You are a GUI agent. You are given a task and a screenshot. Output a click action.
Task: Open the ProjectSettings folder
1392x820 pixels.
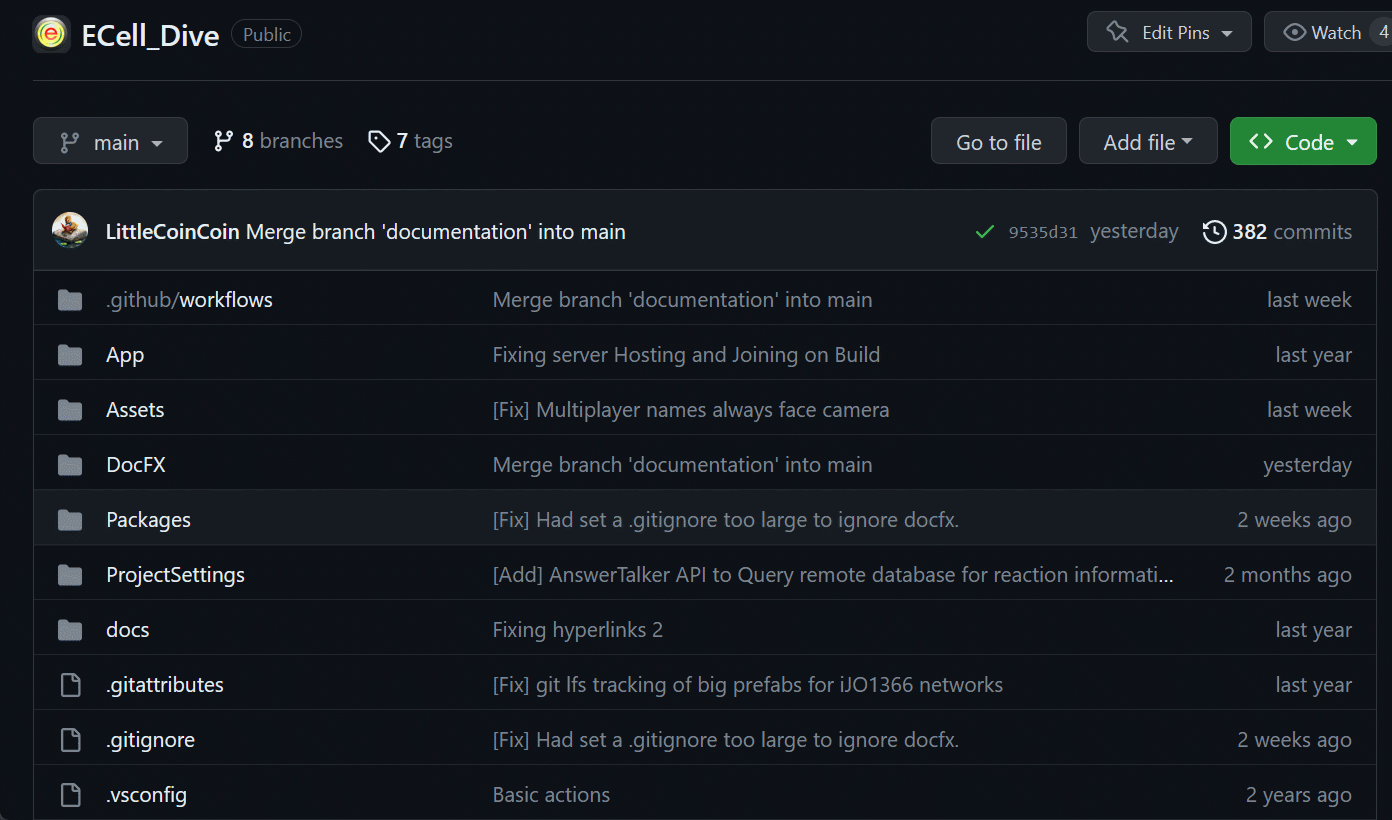pos(175,574)
